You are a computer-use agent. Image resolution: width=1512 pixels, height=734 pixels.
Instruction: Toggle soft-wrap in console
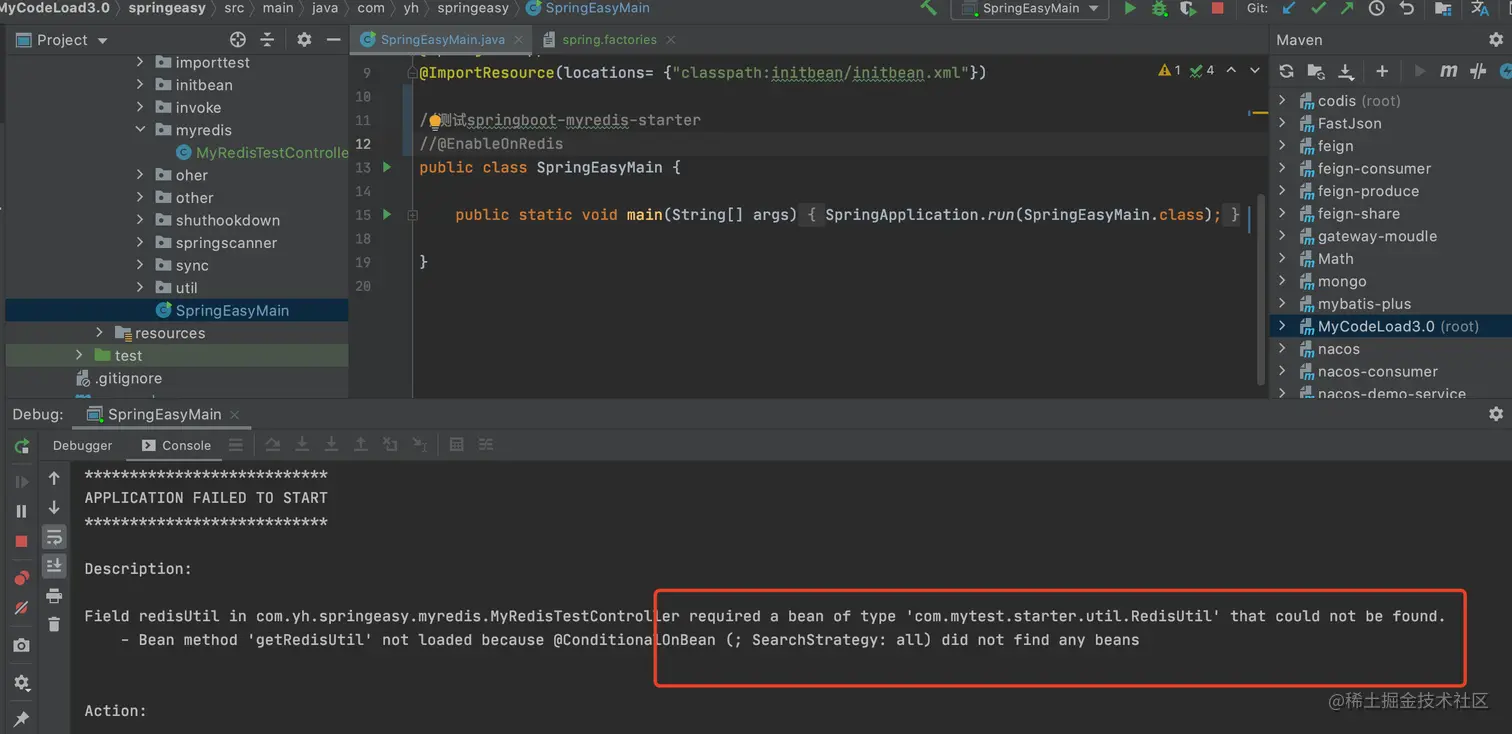[x=54, y=537]
